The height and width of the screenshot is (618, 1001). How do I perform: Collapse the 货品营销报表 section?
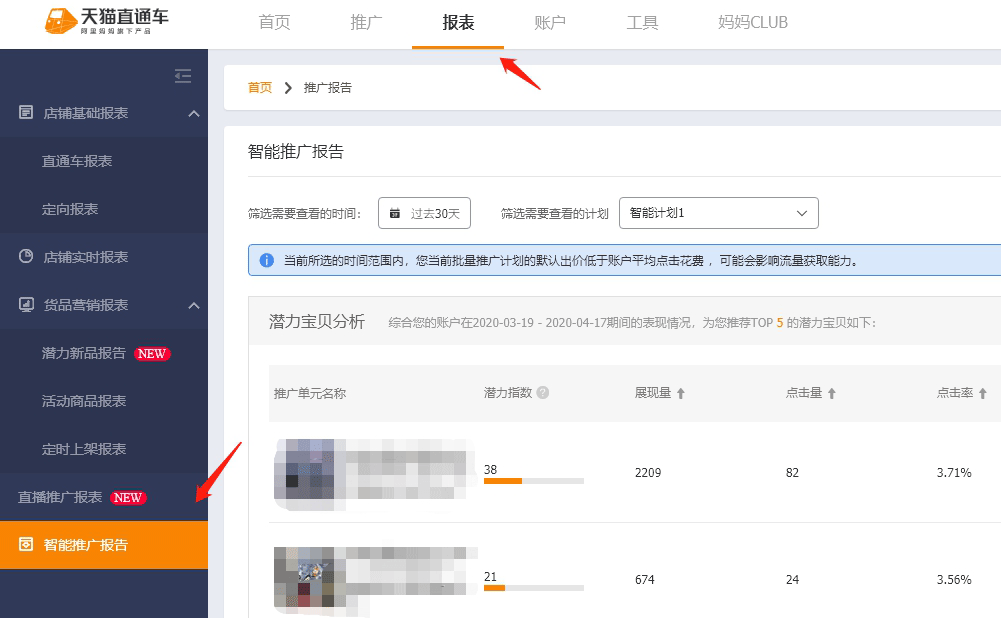click(x=194, y=305)
